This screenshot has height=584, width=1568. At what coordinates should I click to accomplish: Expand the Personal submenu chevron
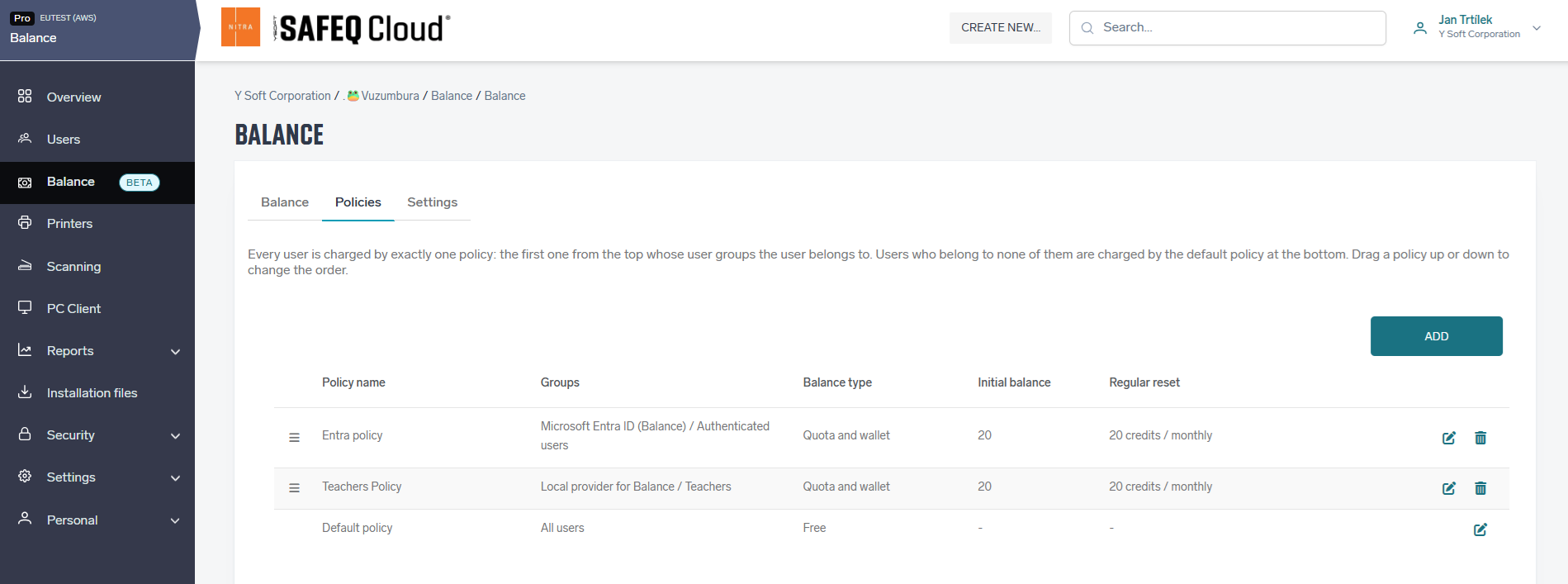(175, 521)
